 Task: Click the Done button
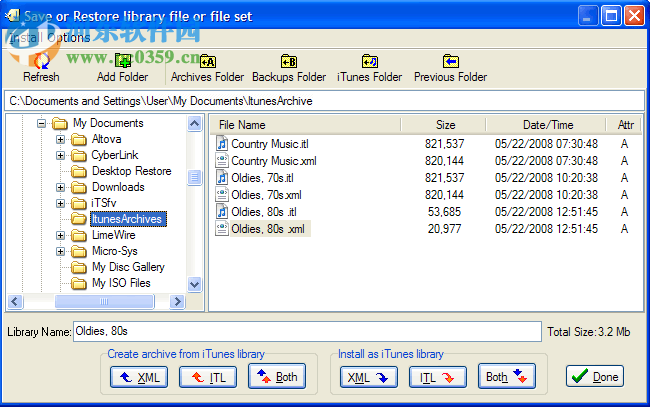pos(595,376)
